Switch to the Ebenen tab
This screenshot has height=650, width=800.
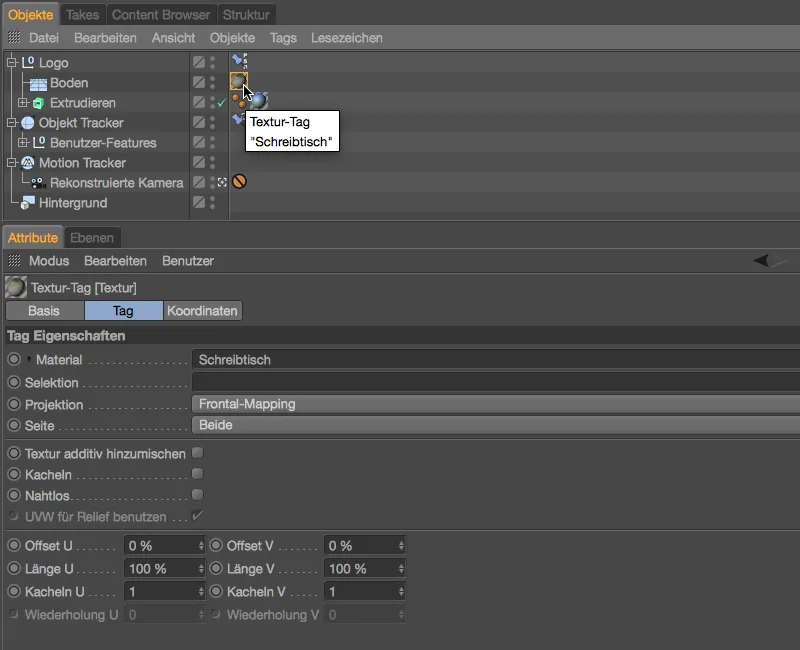[x=92, y=238]
